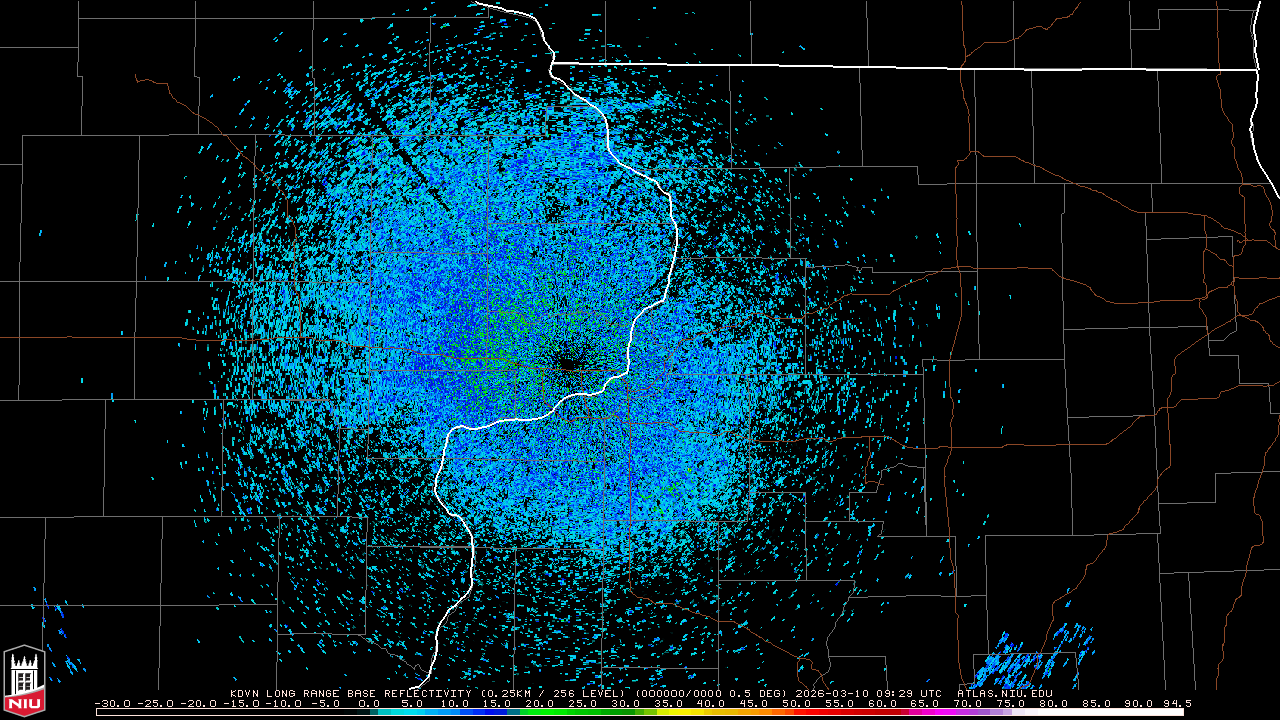Click the "40.0" scale label
The height and width of the screenshot is (720, 1280).
[712, 703]
